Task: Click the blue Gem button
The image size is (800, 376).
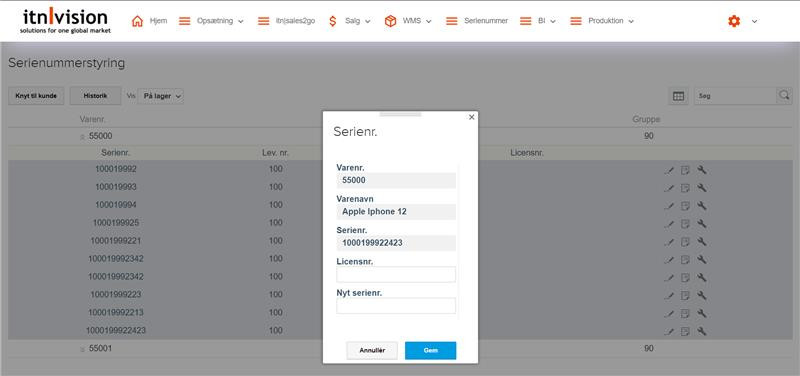Action: pos(430,350)
